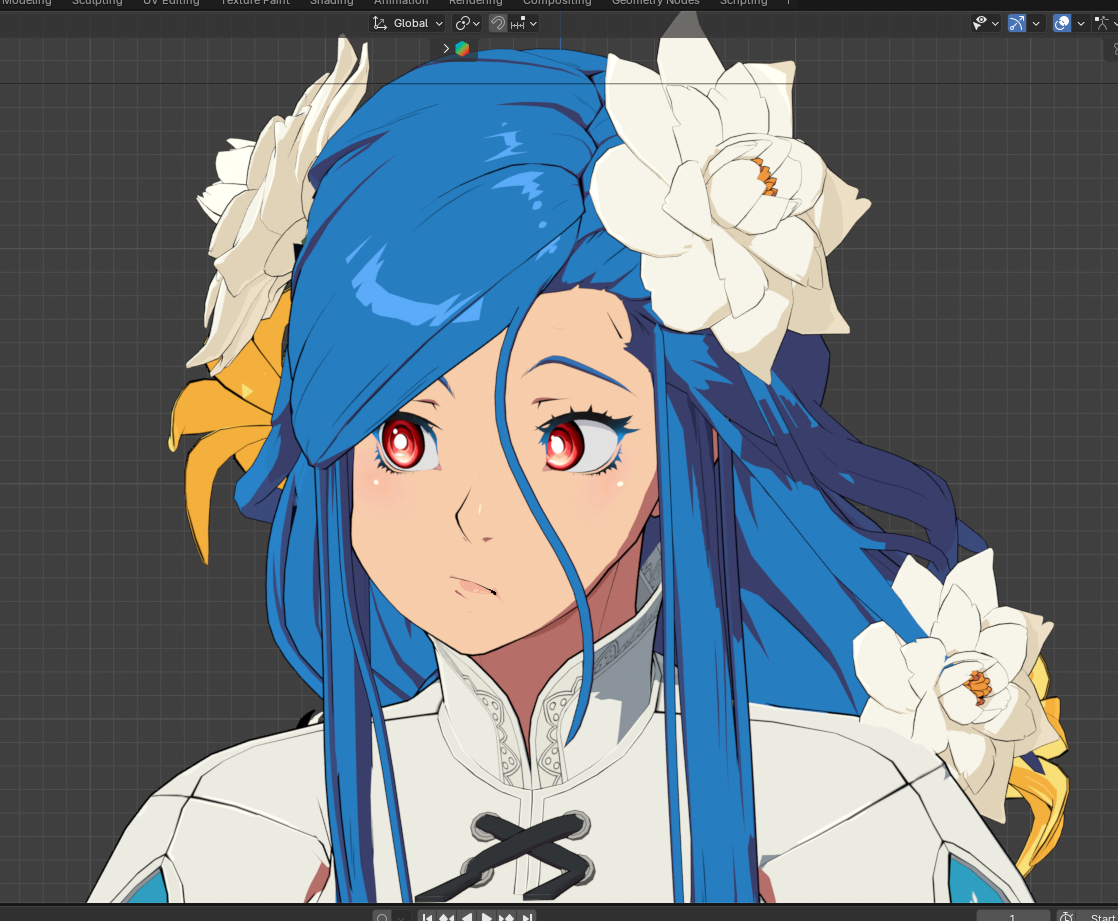Toggle the snap magnet icon

tap(497, 23)
